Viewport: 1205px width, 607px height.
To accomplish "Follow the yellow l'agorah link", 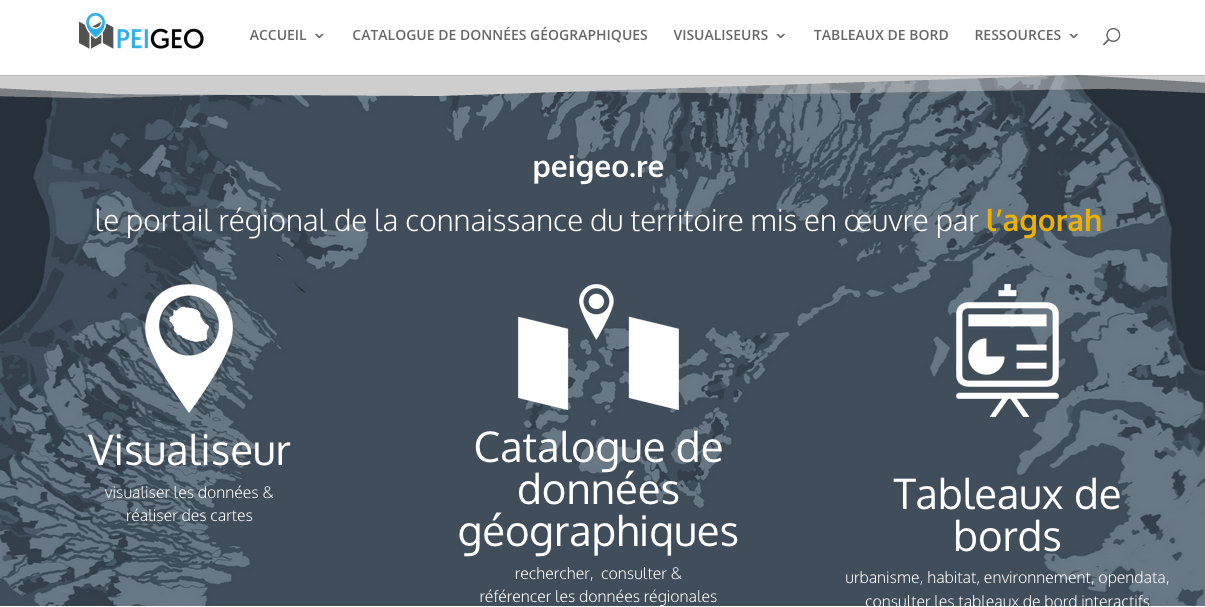I will tap(1043, 220).
